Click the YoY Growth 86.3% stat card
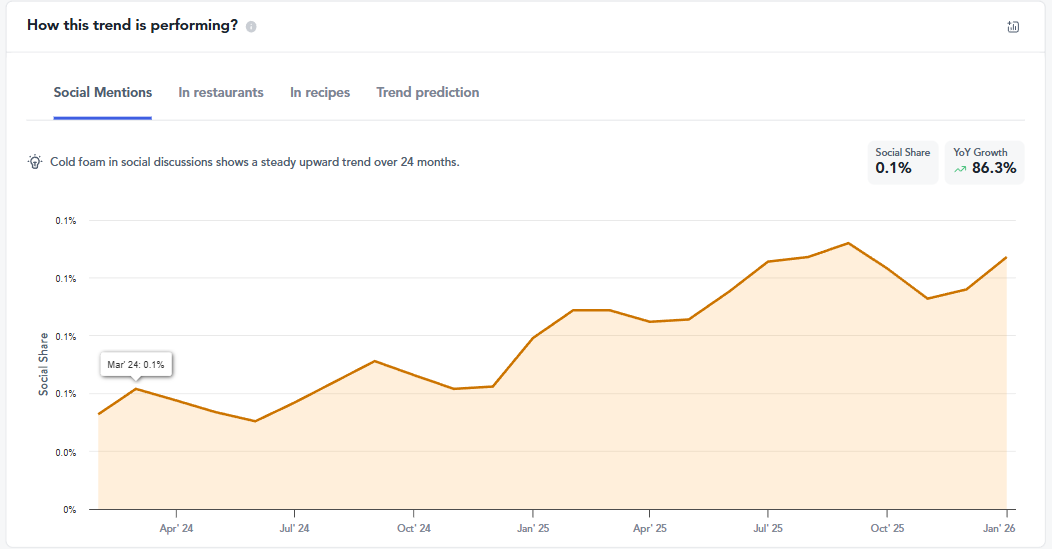 (984, 162)
